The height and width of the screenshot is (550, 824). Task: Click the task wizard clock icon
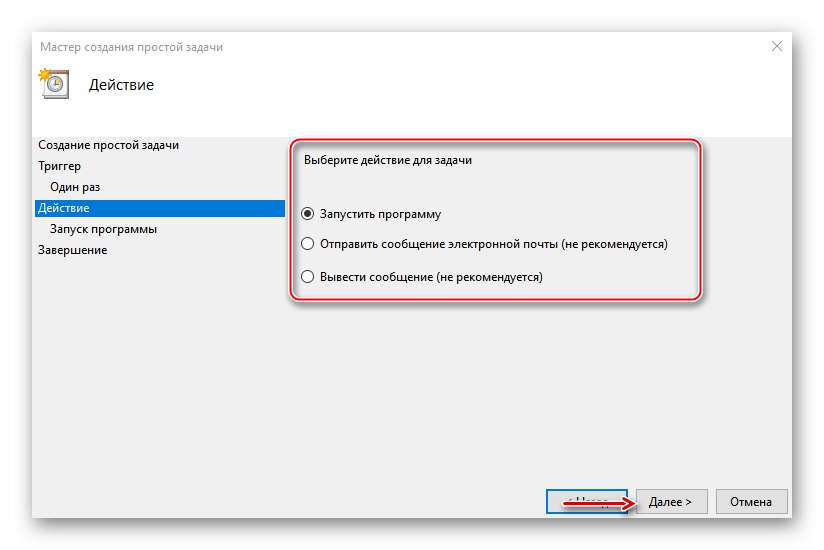click(x=52, y=83)
